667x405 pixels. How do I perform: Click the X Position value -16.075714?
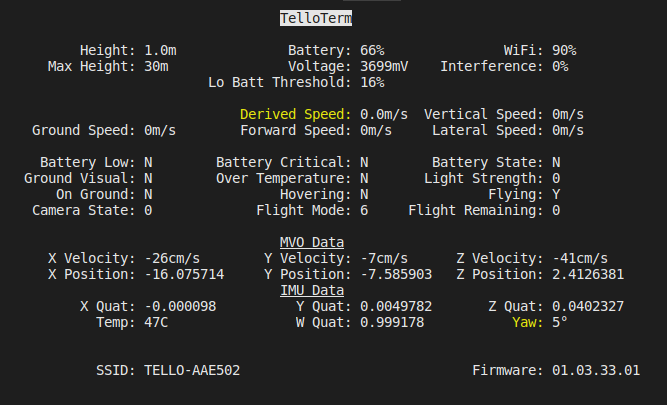point(184,274)
